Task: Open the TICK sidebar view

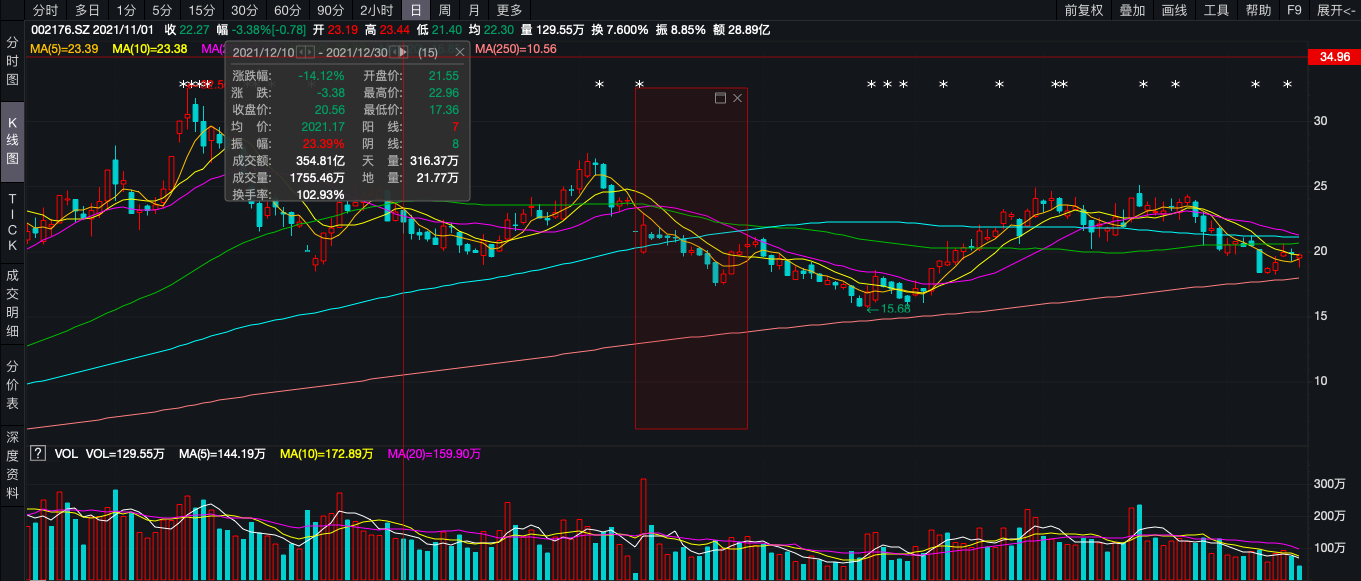Action: [x=13, y=221]
